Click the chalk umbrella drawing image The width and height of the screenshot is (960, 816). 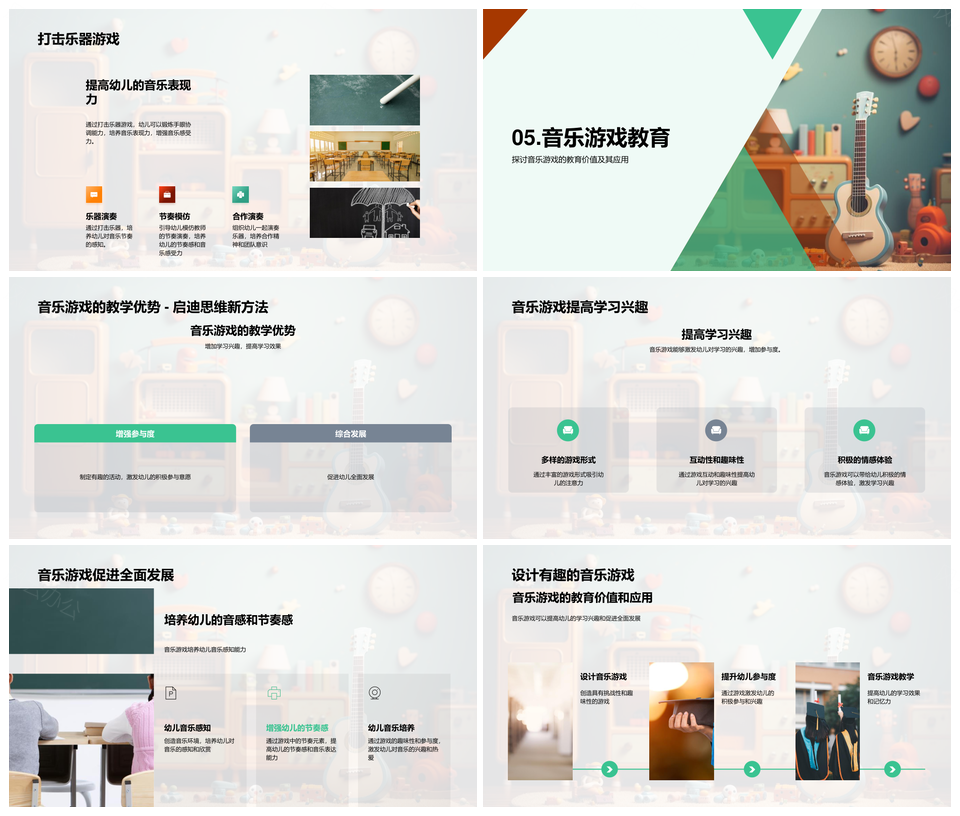tap(364, 213)
